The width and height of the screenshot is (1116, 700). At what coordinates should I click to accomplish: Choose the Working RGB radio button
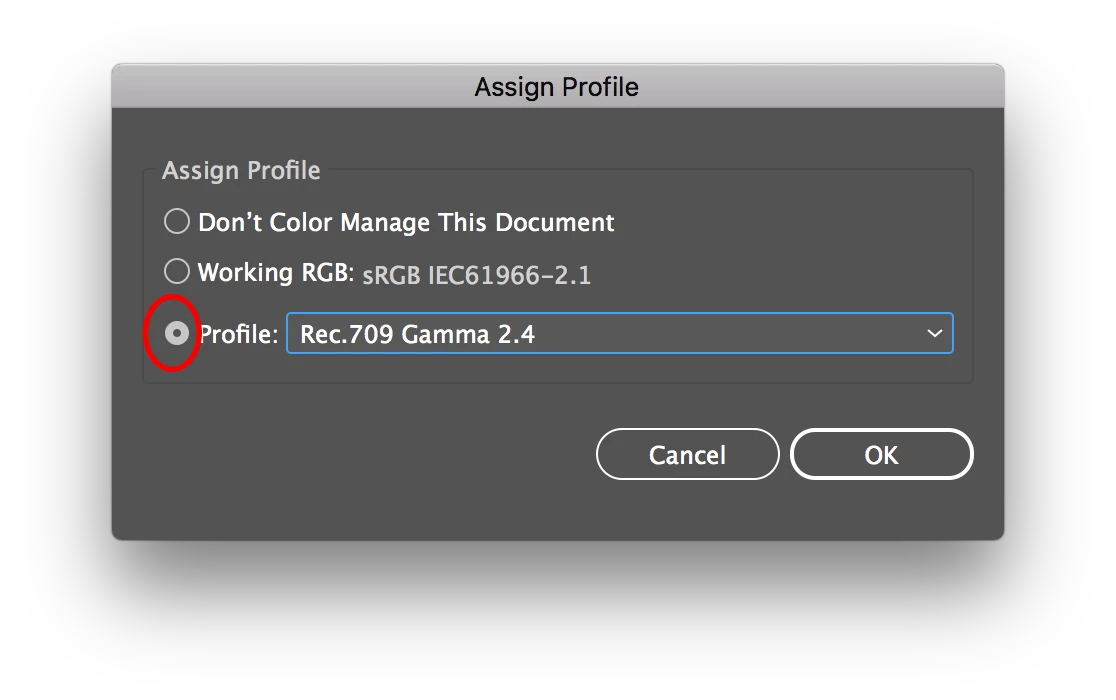tap(177, 271)
